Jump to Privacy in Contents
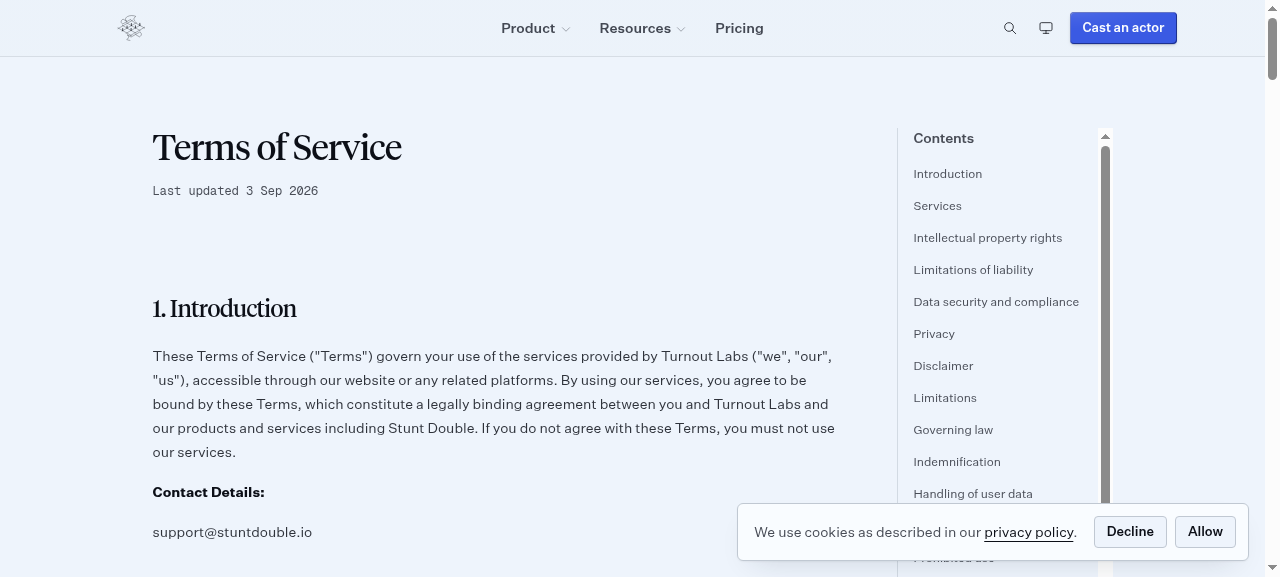Viewport: 1280px width, 577px height. (x=934, y=334)
